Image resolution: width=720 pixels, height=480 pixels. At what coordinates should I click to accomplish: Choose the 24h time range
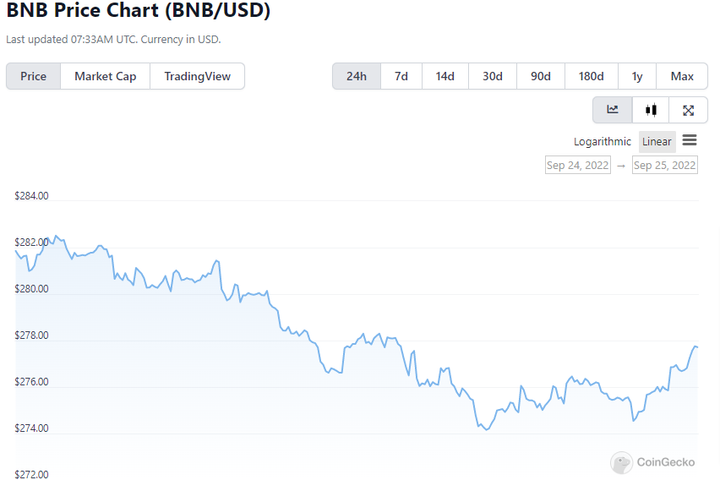pos(356,76)
